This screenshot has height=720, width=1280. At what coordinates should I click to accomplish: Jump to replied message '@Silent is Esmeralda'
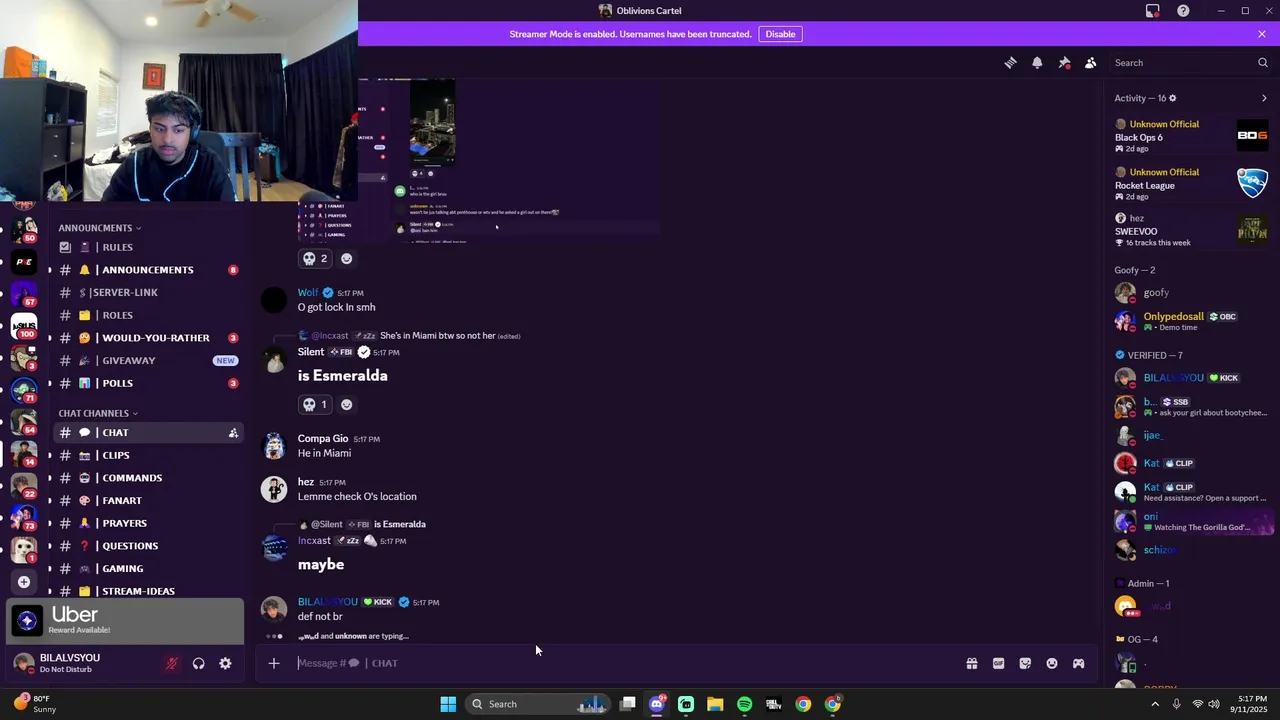399,524
